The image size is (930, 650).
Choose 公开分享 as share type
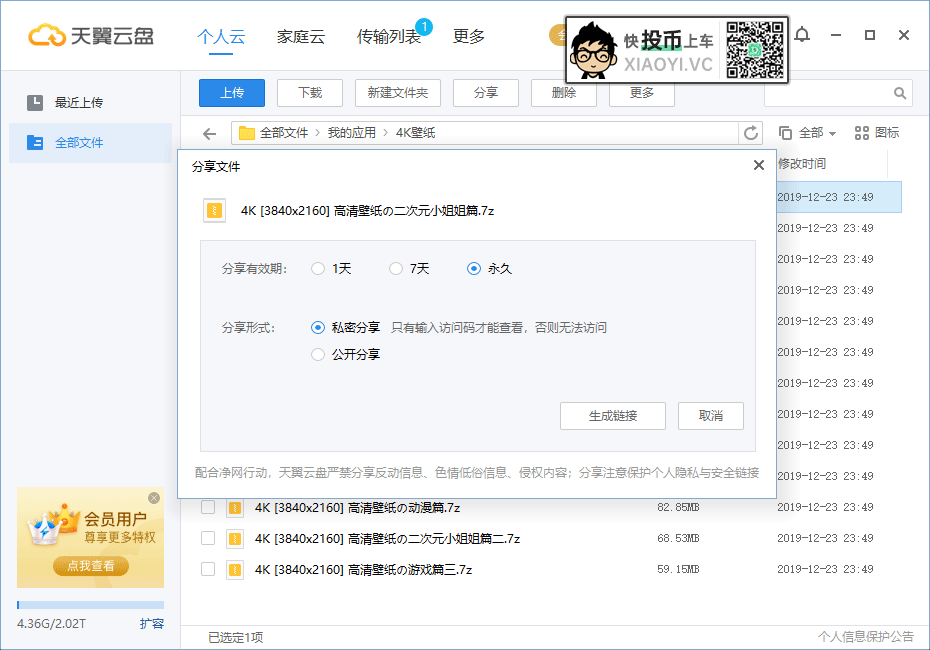click(x=318, y=353)
